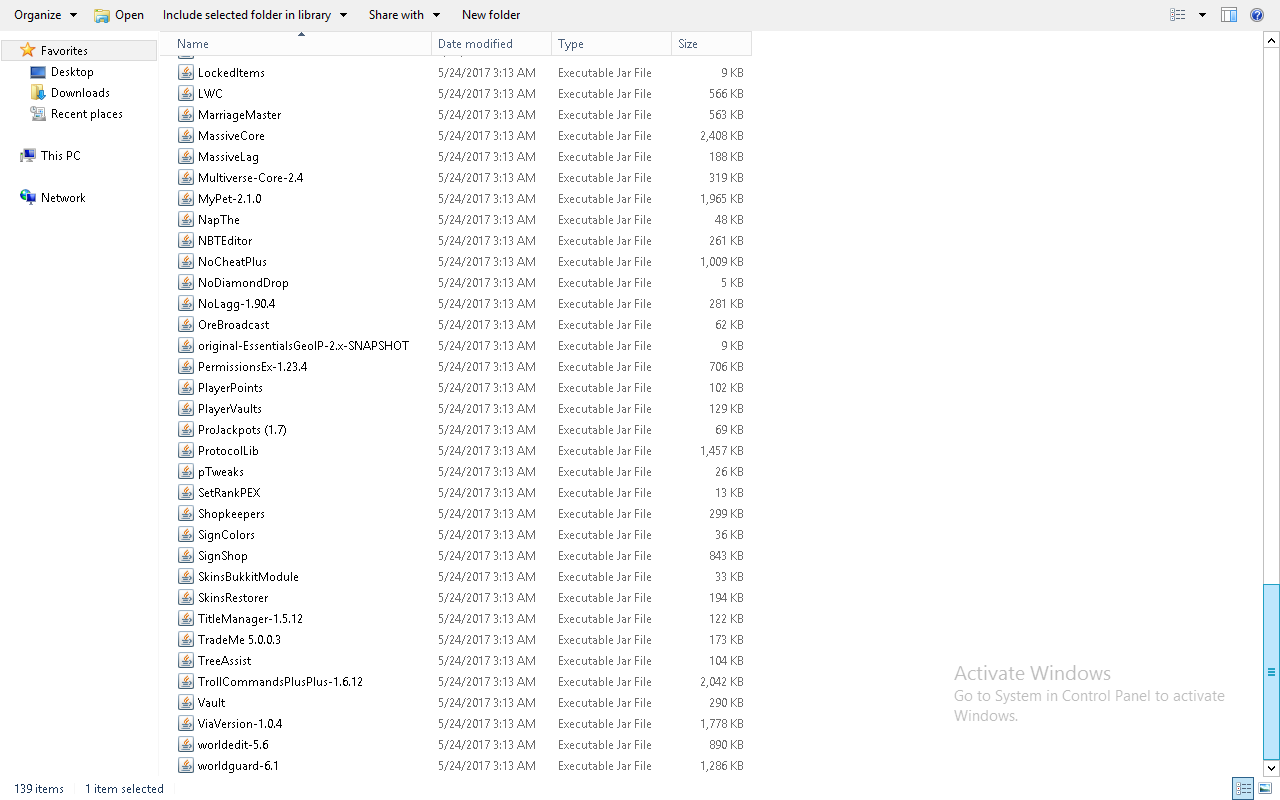1280x800 pixels.
Task: Click the Favorites star icon
Action: [x=28, y=50]
